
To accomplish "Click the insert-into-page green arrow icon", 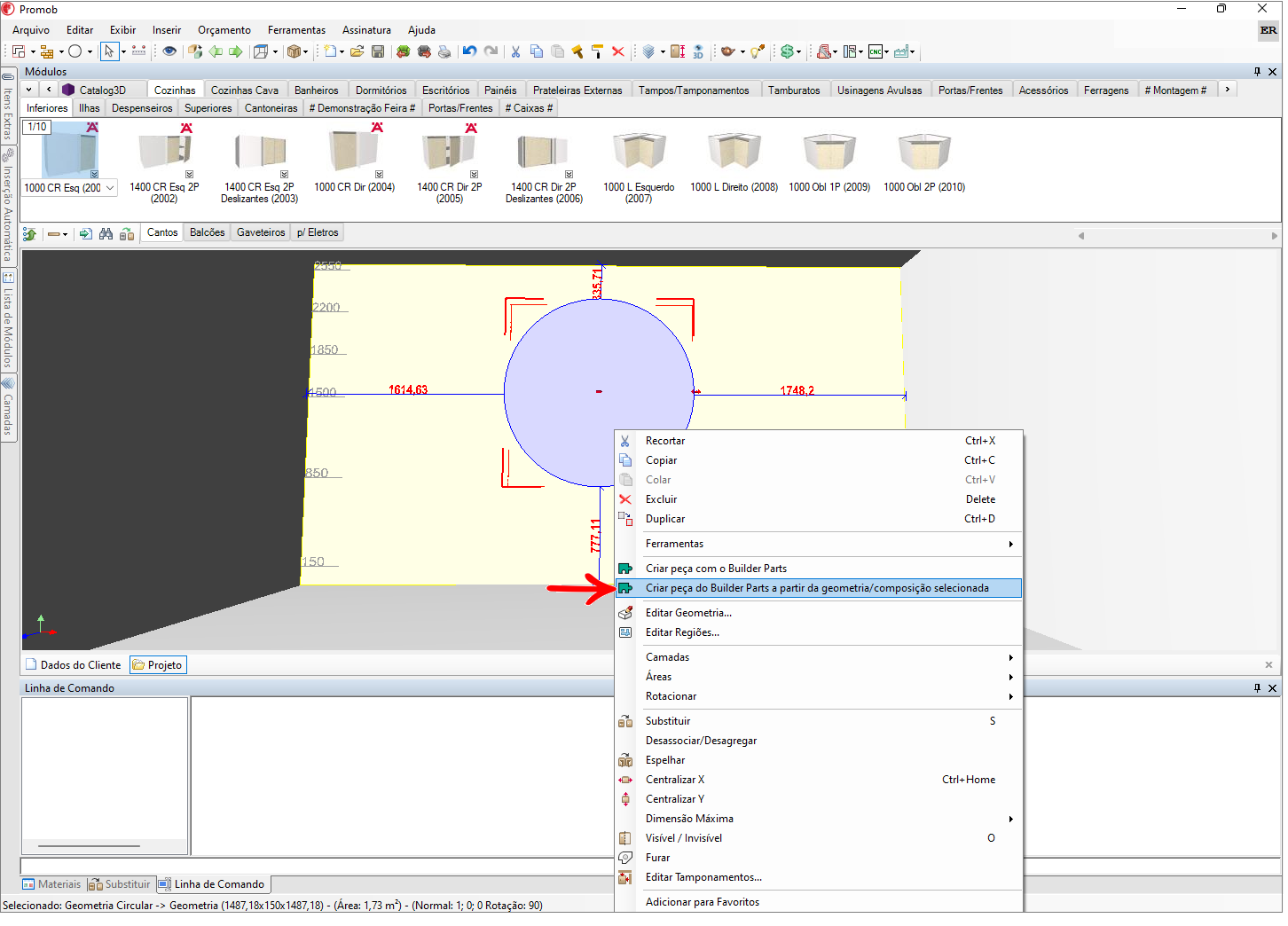I will coord(85,234).
